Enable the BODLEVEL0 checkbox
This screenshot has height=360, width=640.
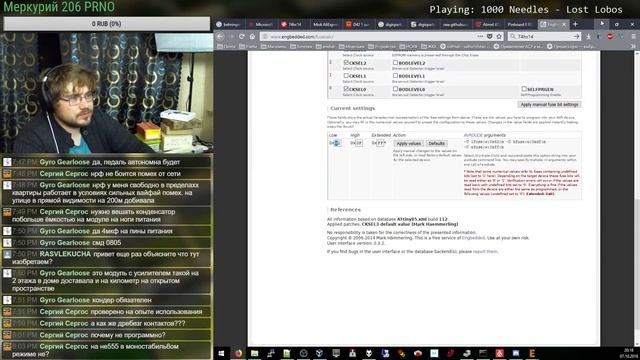(395, 89)
